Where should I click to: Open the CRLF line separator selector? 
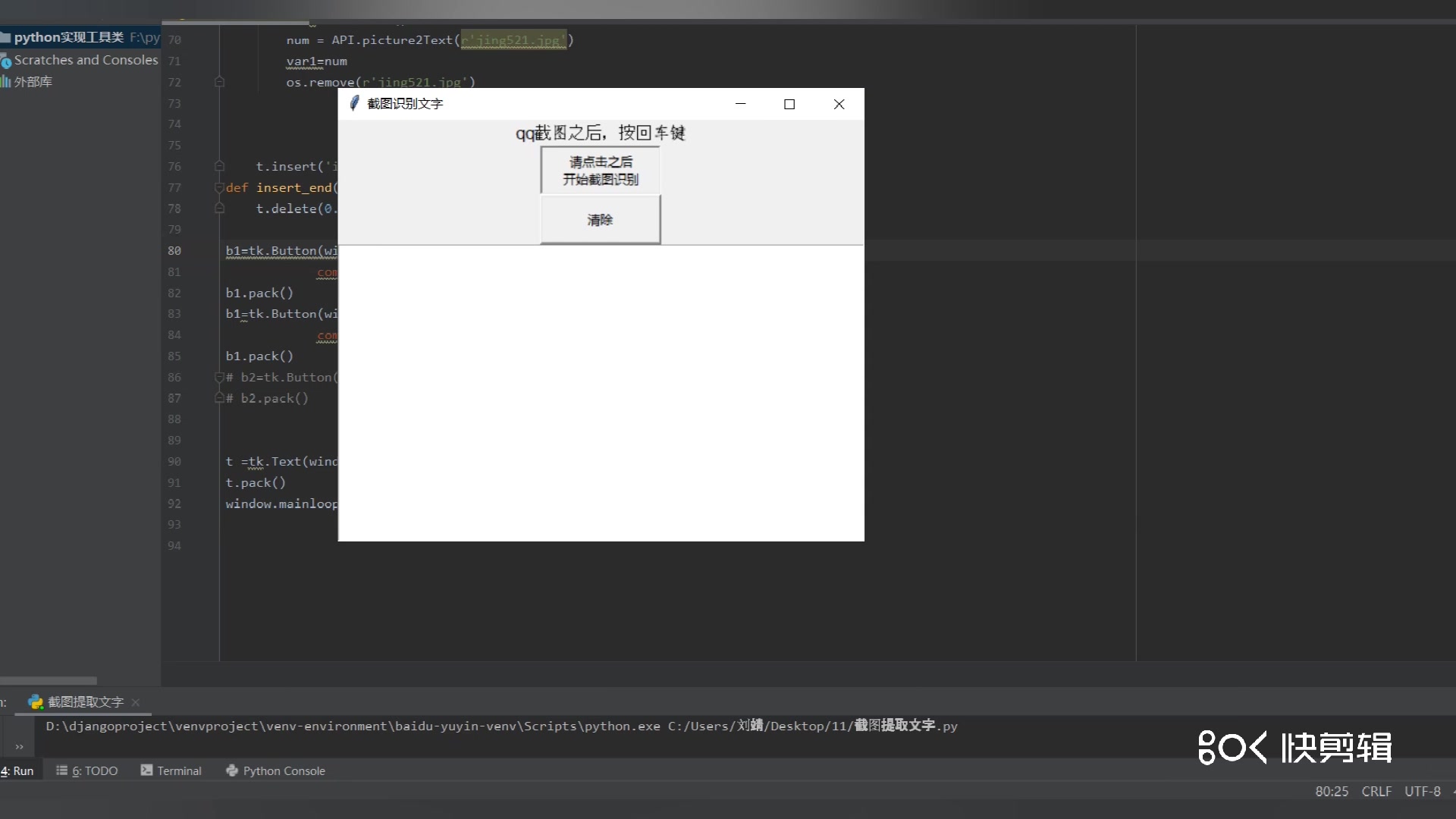point(1376,791)
